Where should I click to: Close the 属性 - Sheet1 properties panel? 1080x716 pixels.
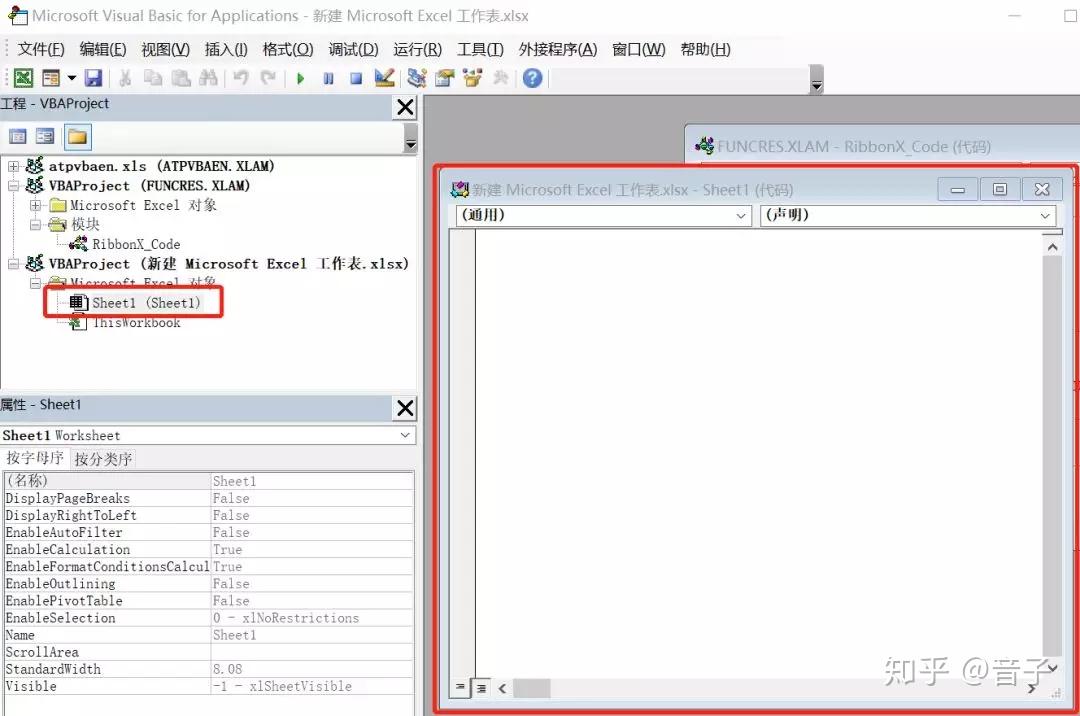[405, 408]
